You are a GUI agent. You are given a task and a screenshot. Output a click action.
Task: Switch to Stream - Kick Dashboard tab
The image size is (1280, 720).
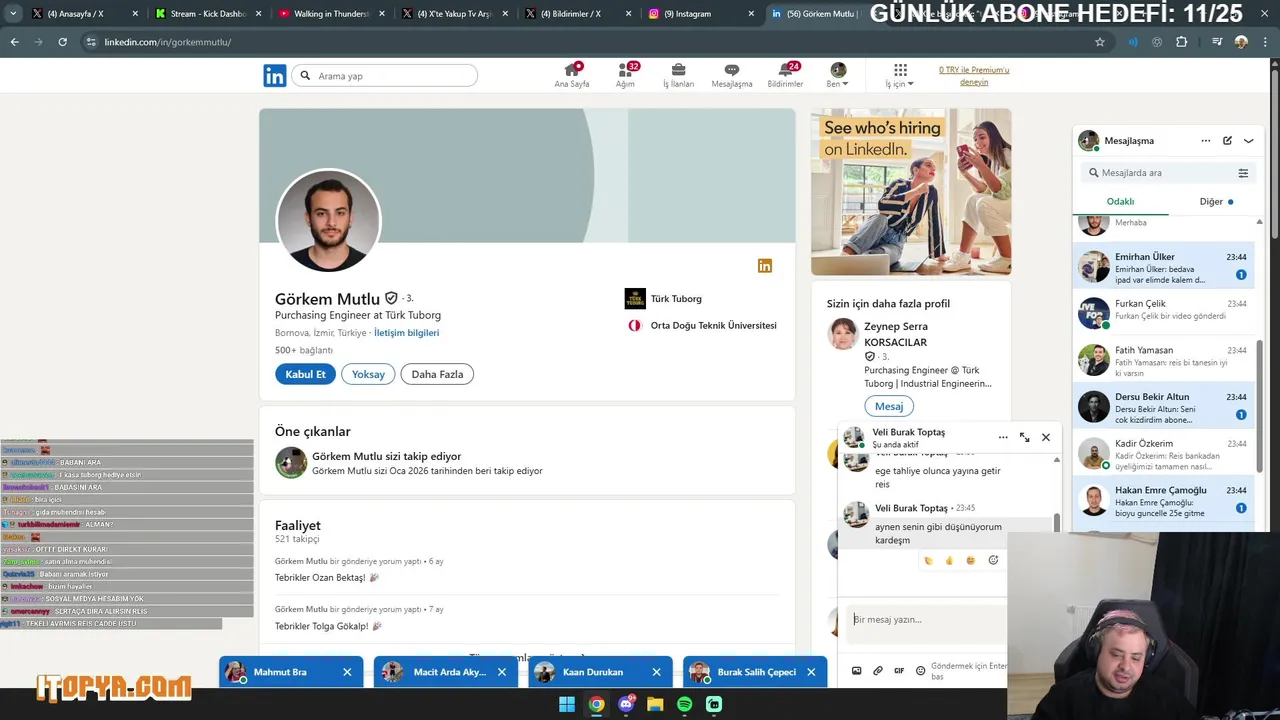point(208,14)
